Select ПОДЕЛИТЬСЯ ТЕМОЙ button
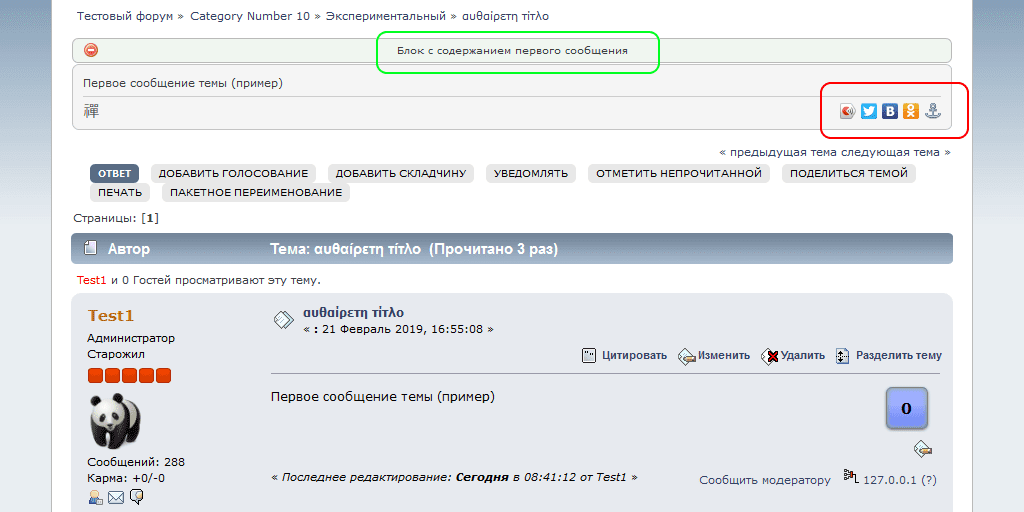Viewport: 1024px width, 512px height. [x=848, y=173]
